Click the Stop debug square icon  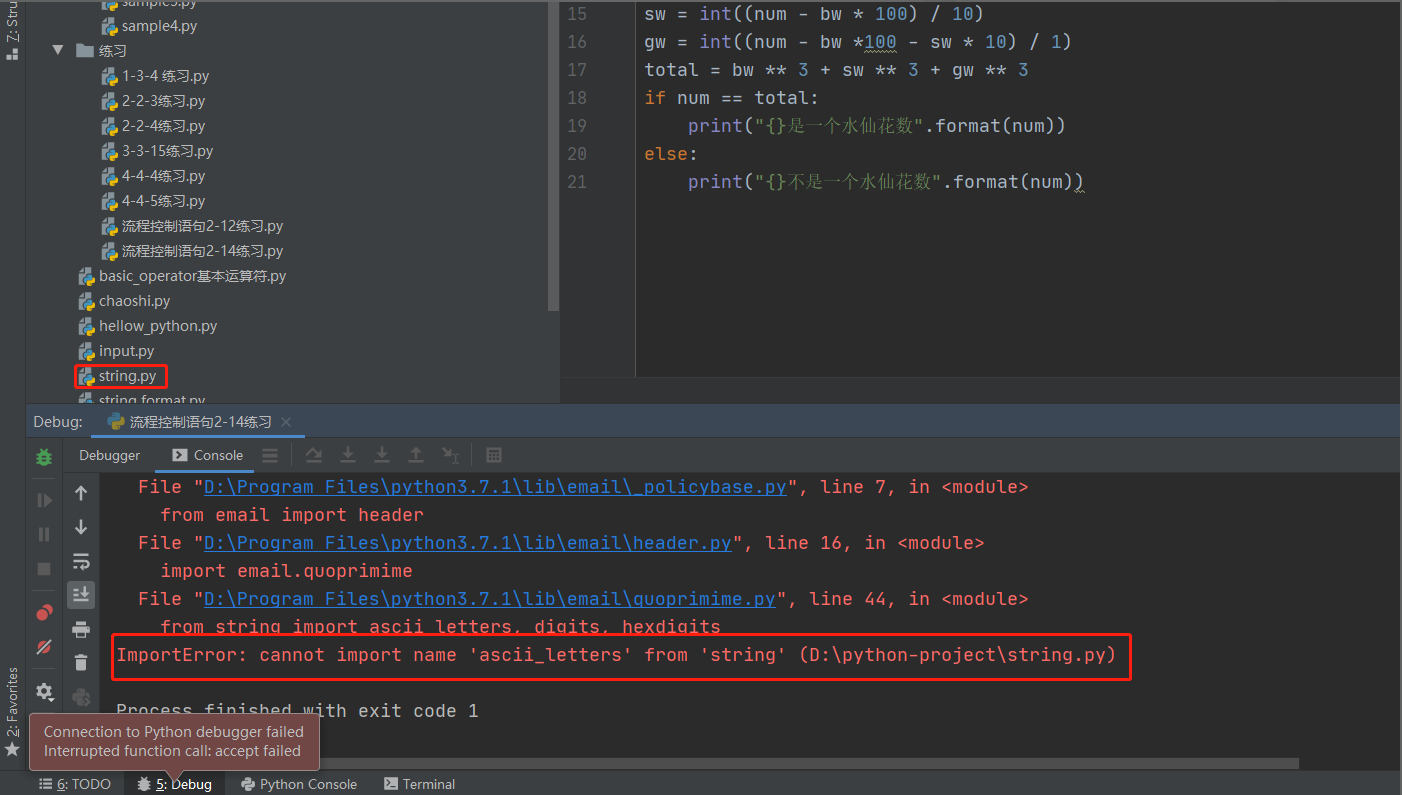coord(44,568)
